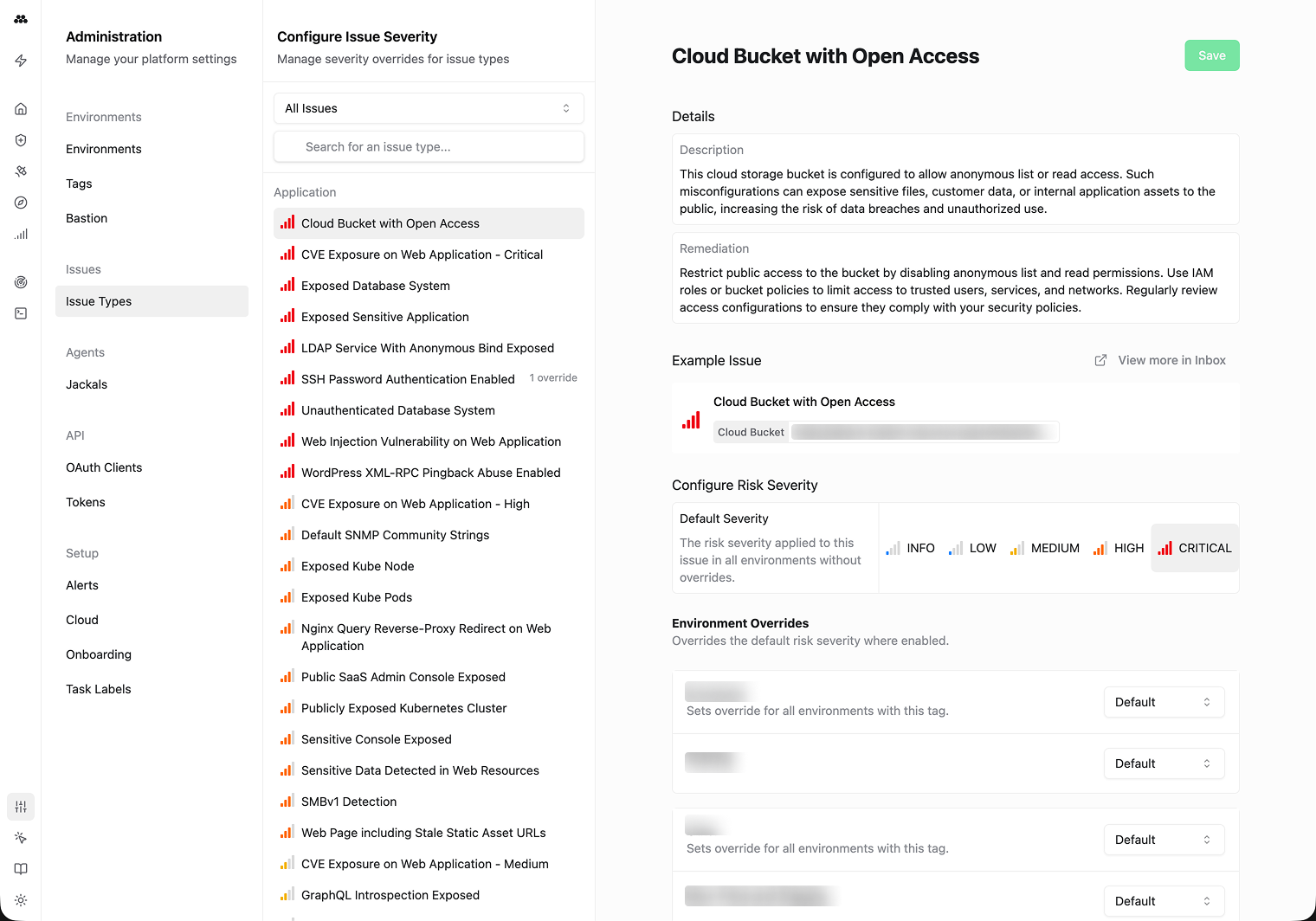Click the satellite icon in the sidebar
Image resolution: width=1316 pixels, height=921 pixels.
click(x=21, y=171)
